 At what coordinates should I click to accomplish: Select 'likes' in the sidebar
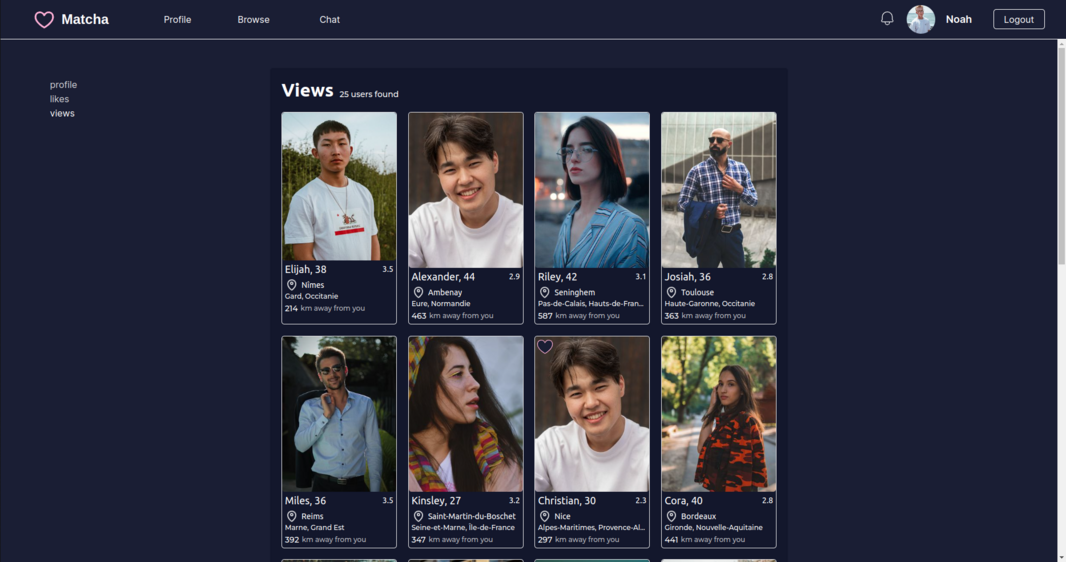pos(59,99)
